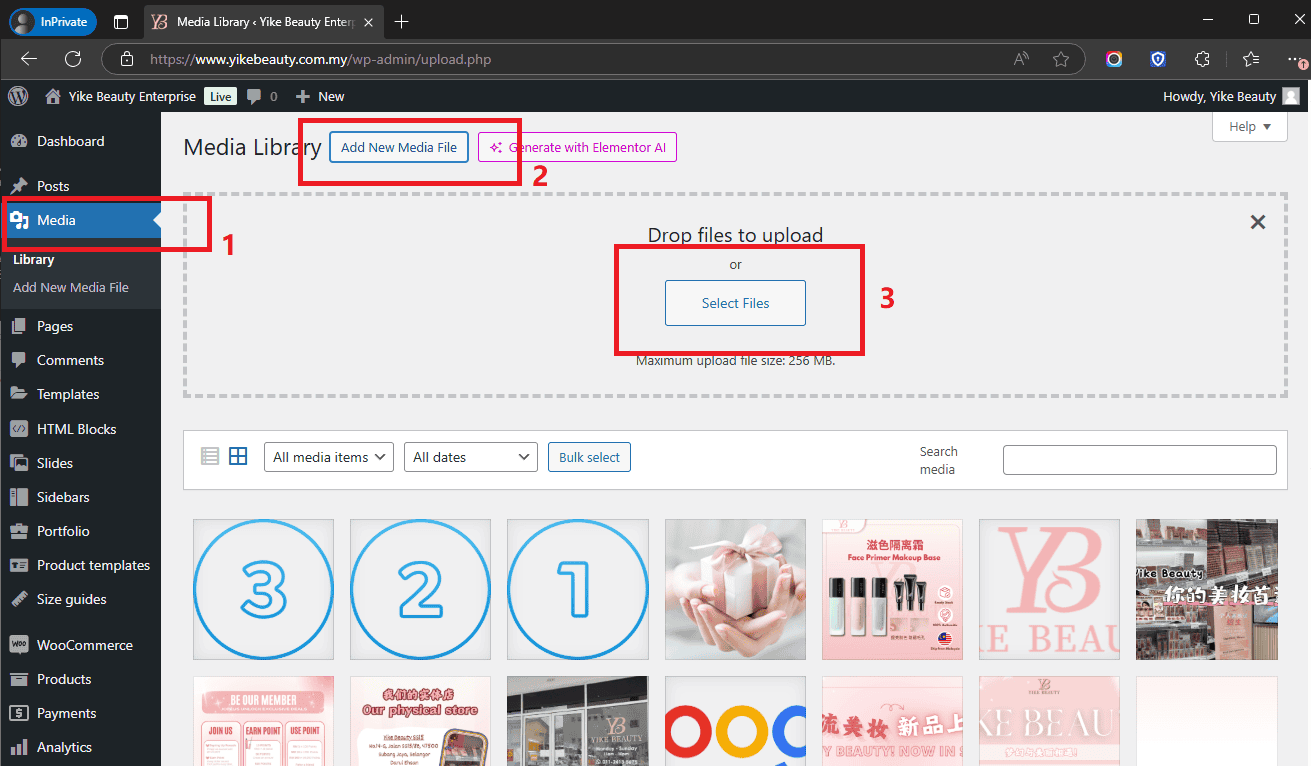Click Howdy, Yike Beauty account link
1311x766 pixels.
click(x=1231, y=97)
